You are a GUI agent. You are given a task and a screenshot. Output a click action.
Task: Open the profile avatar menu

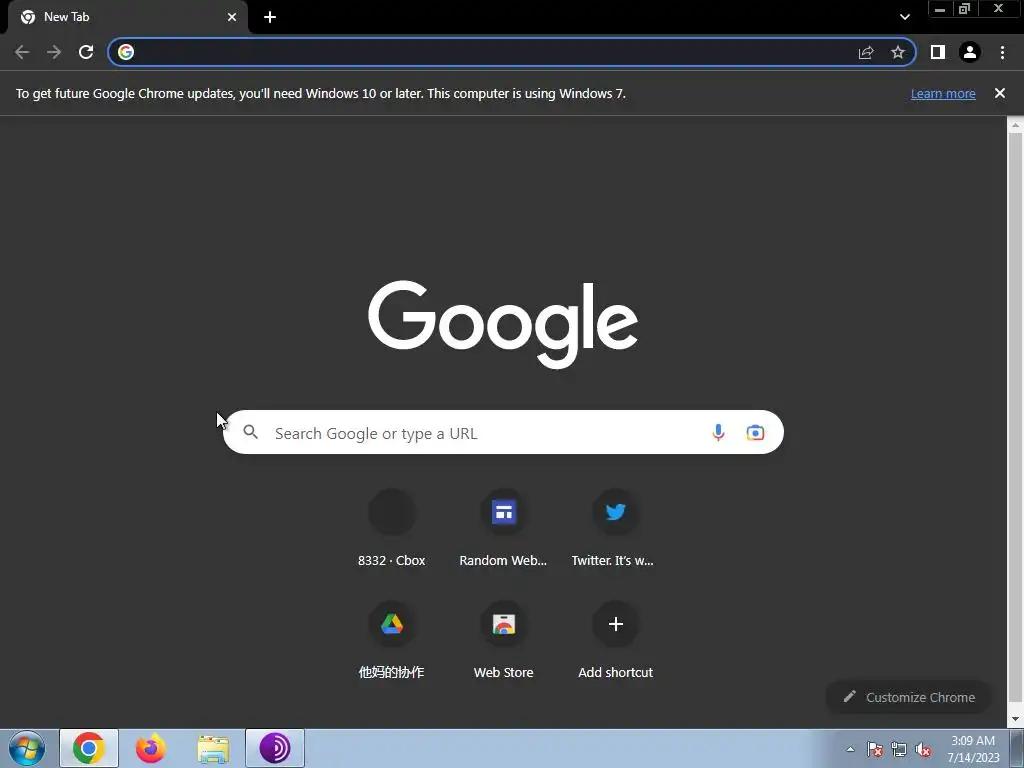coord(970,52)
